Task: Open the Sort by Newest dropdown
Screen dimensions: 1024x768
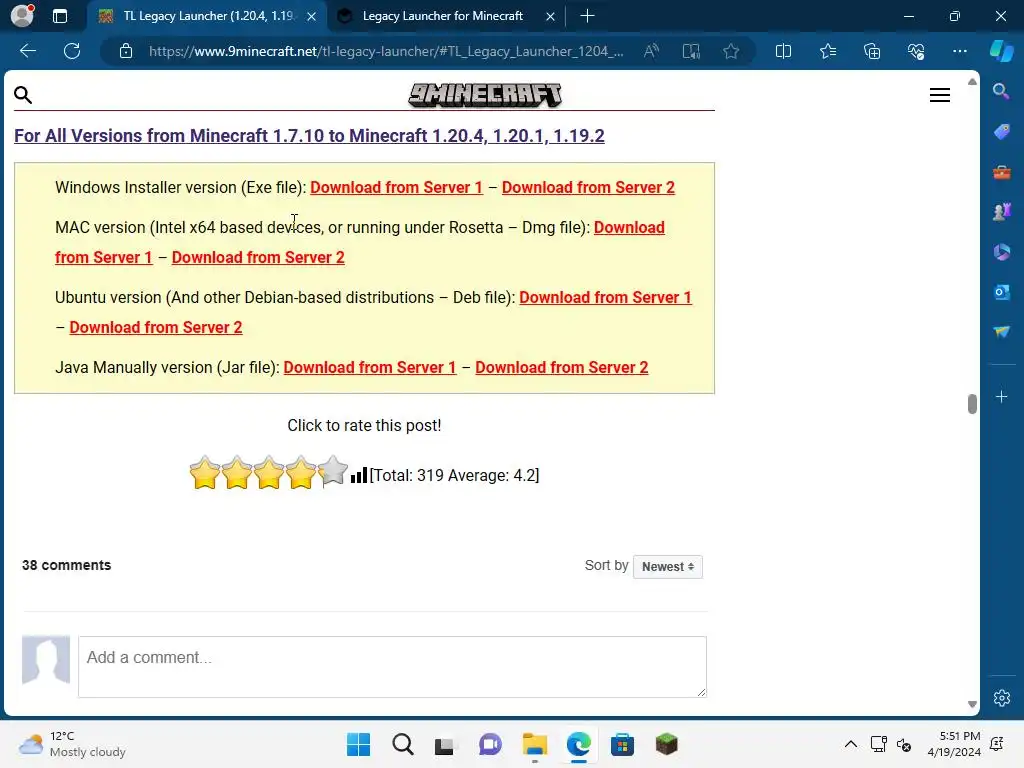Action: coord(667,566)
